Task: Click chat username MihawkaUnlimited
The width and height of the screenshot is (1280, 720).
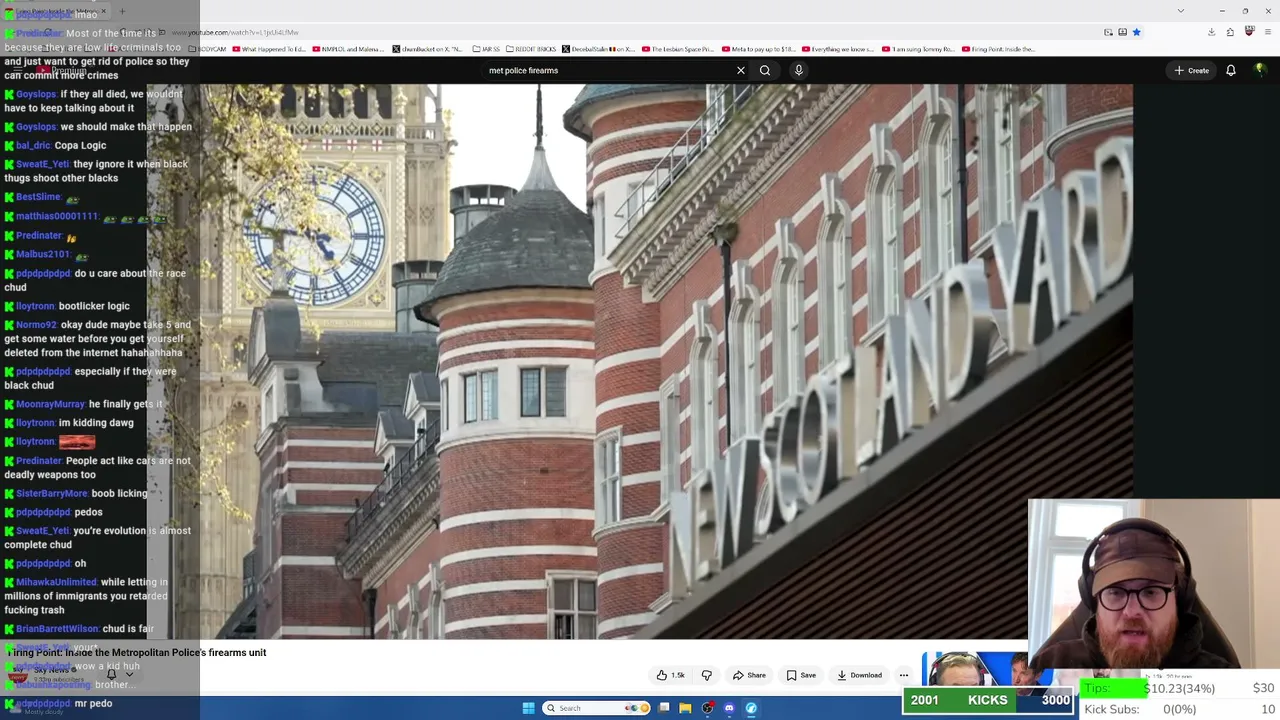Action: click(56, 582)
